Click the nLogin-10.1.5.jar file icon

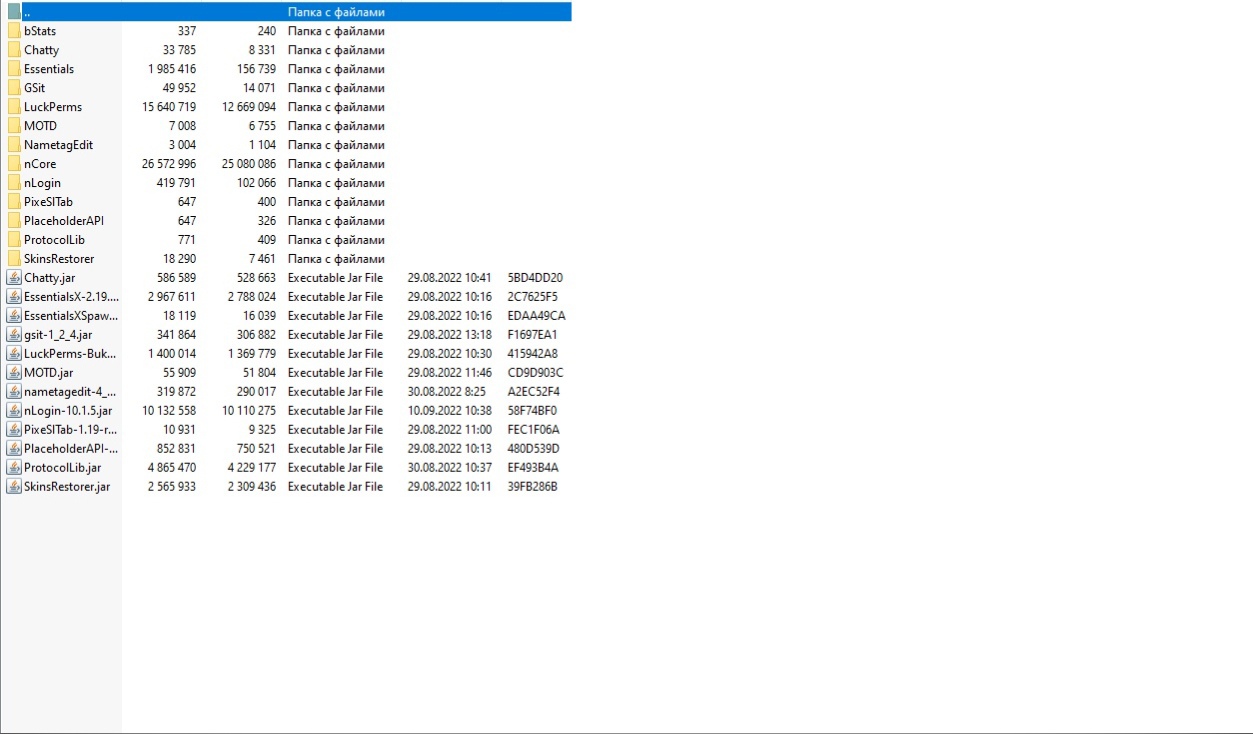click(14, 411)
